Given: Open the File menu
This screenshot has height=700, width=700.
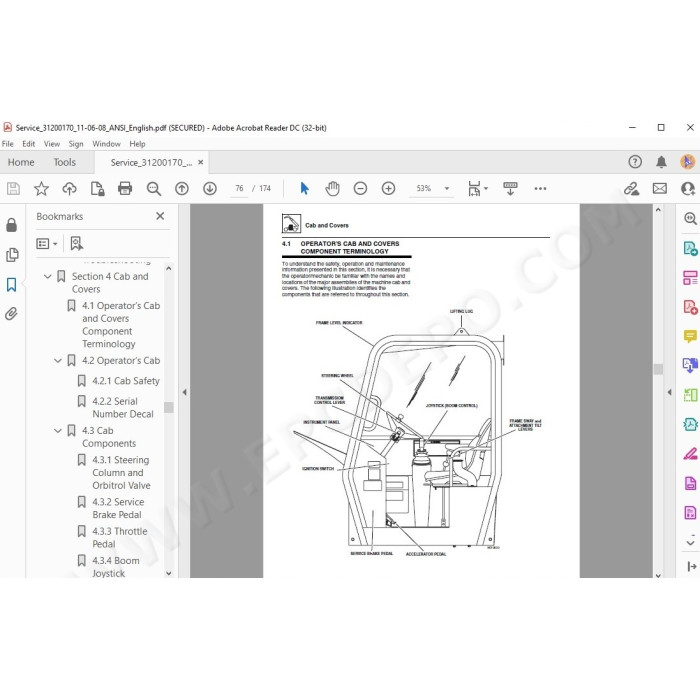Looking at the screenshot, I should coord(8,144).
